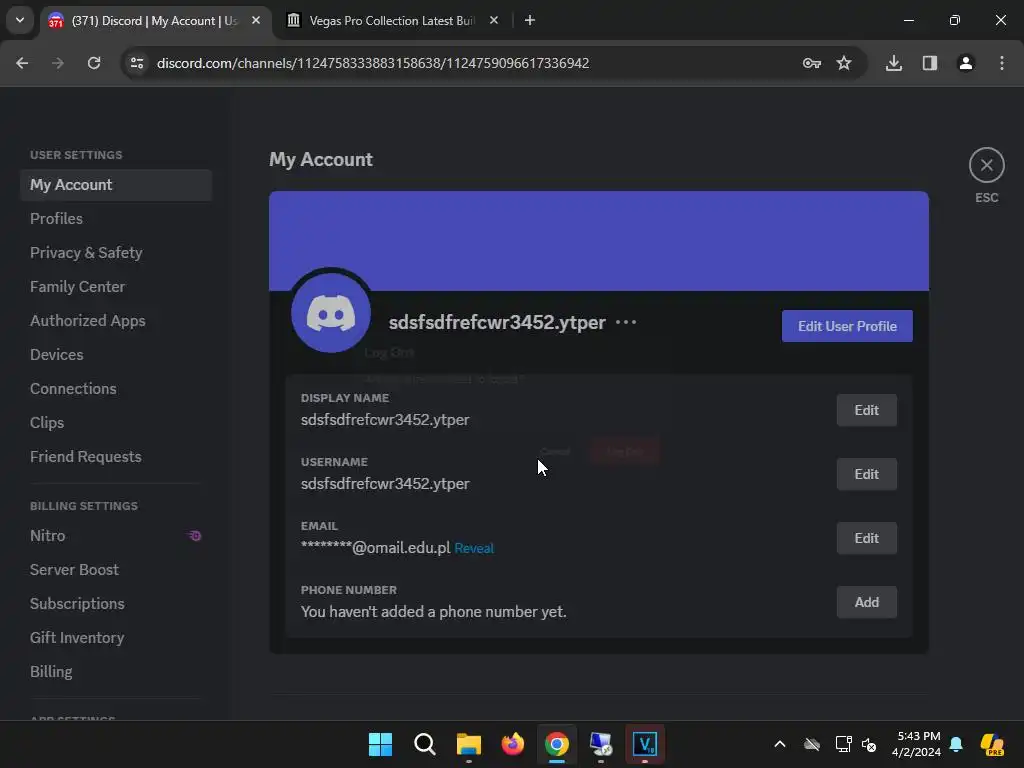Close the Vegas Pro Collection tab
This screenshot has height=768, width=1024.
(x=494, y=20)
